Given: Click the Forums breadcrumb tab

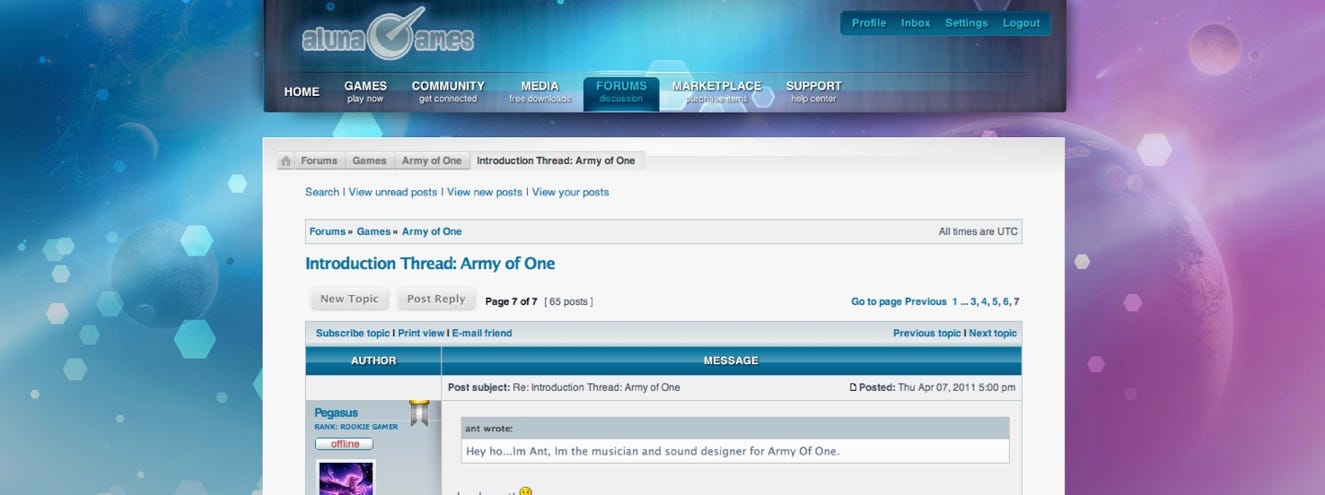Looking at the screenshot, I should 319,161.
